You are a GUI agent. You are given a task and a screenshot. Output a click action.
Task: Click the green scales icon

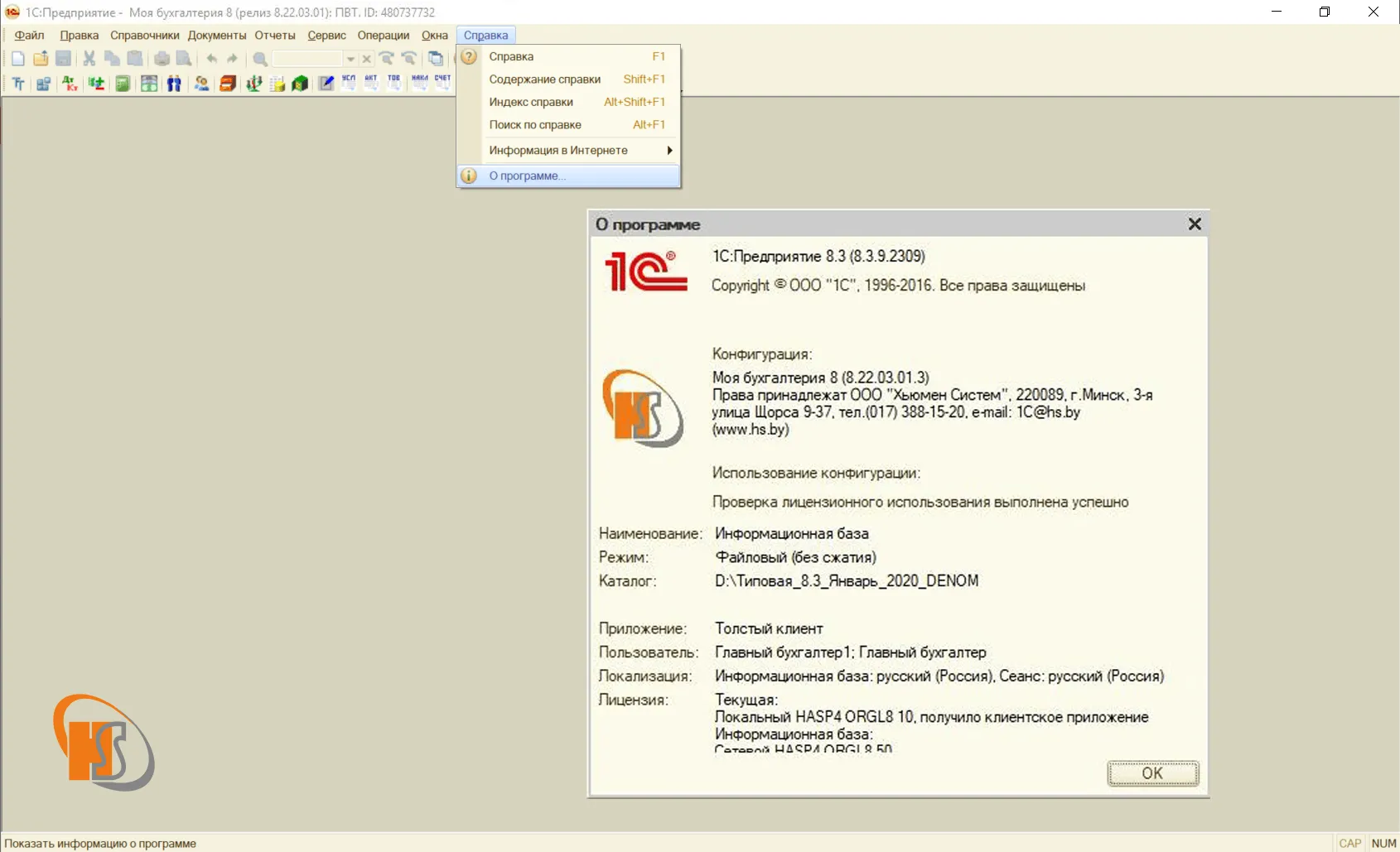point(254,83)
